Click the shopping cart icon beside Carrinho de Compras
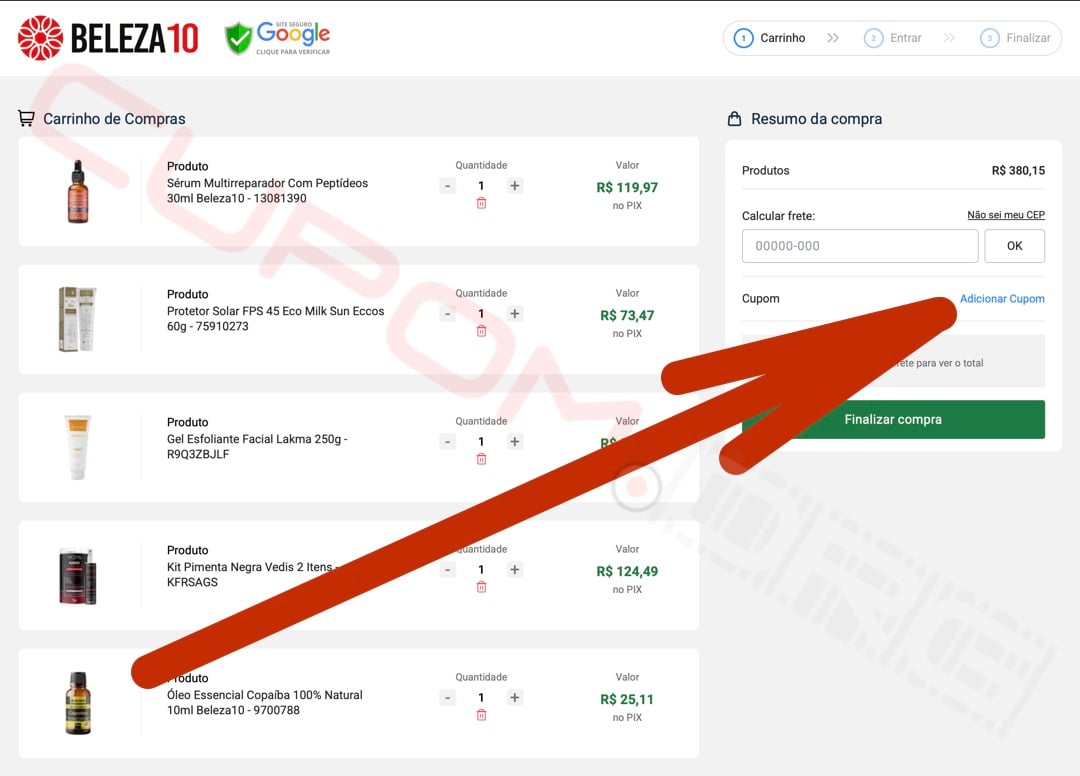 point(26,118)
